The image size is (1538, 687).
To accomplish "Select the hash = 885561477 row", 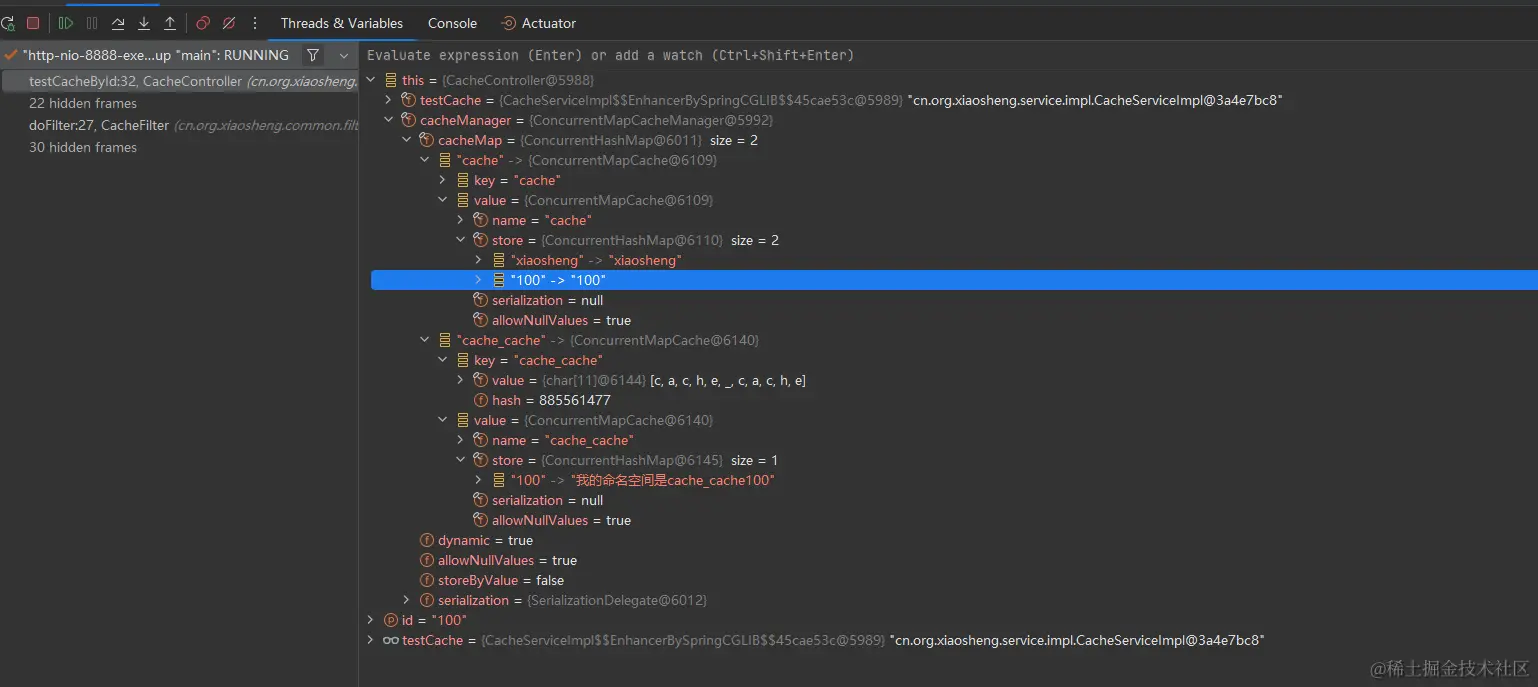I will tap(541, 400).
